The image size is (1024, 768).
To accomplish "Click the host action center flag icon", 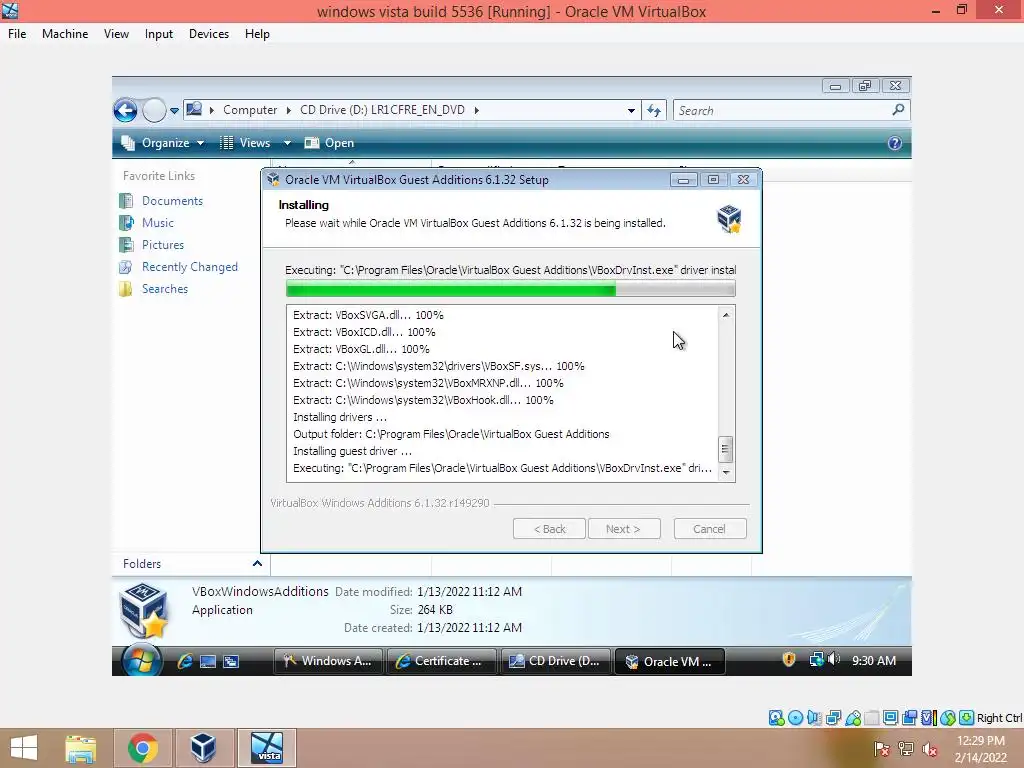I will click(x=882, y=749).
